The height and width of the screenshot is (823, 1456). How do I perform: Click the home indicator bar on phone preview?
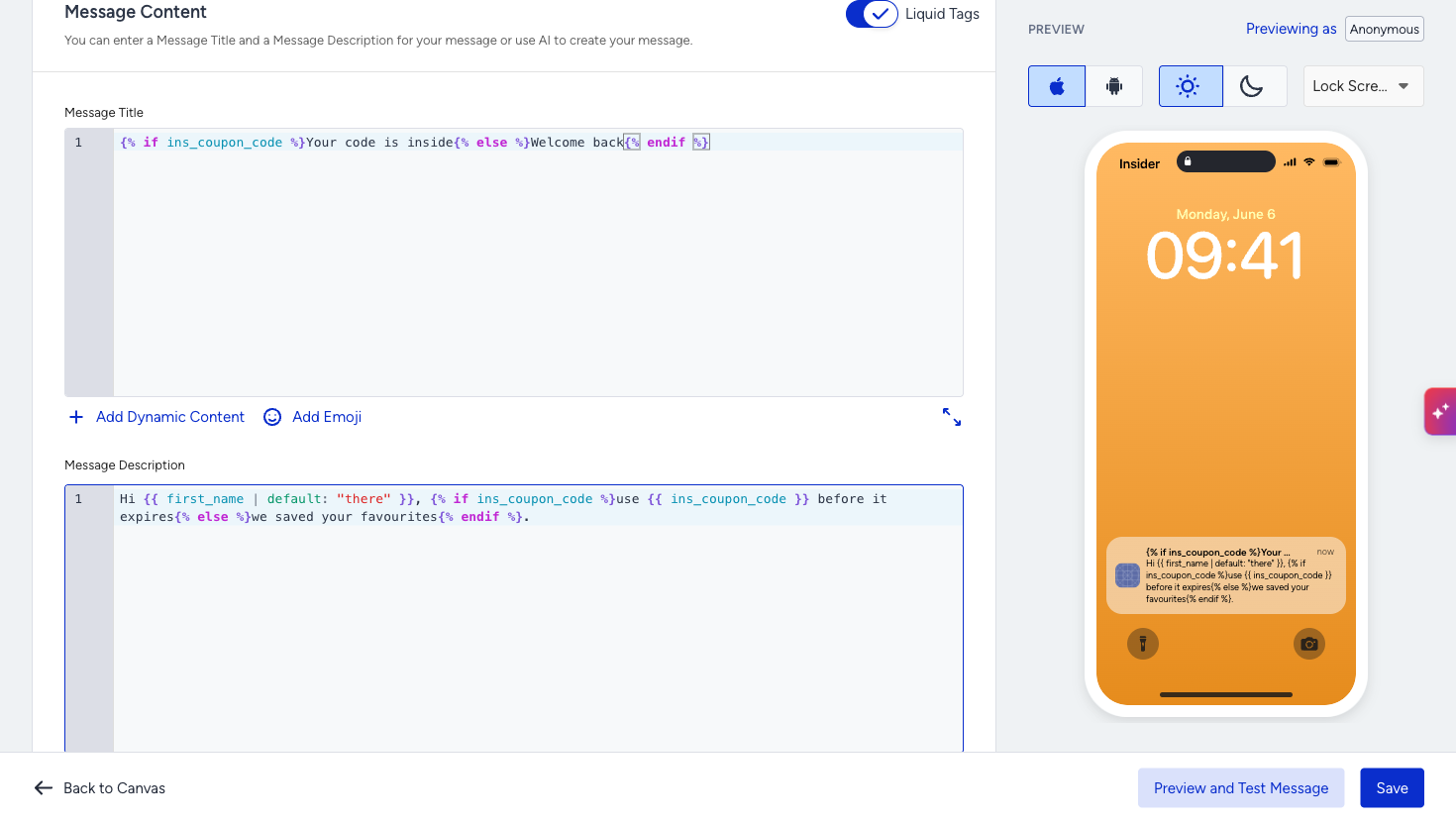[x=1226, y=694]
